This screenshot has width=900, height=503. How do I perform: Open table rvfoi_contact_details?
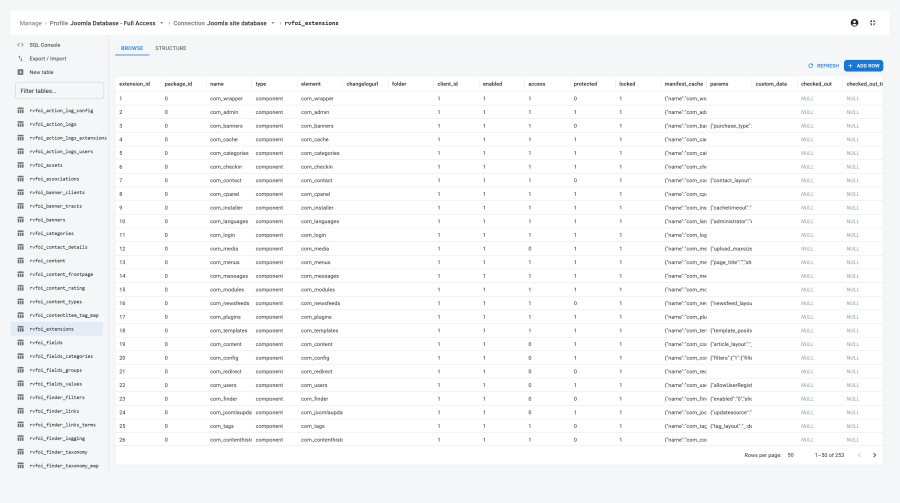click(x=57, y=247)
